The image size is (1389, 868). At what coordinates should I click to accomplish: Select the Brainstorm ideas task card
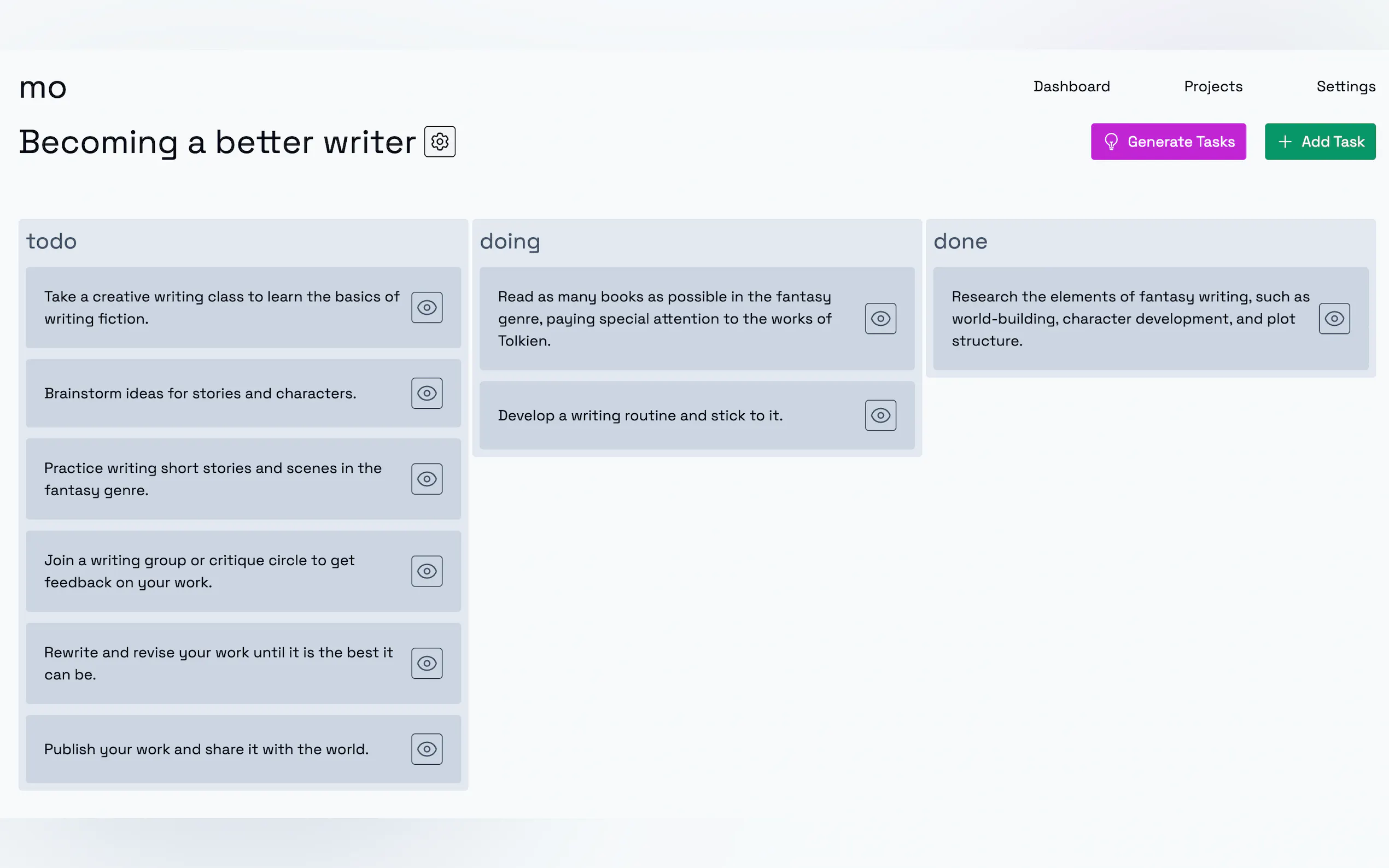[200, 393]
